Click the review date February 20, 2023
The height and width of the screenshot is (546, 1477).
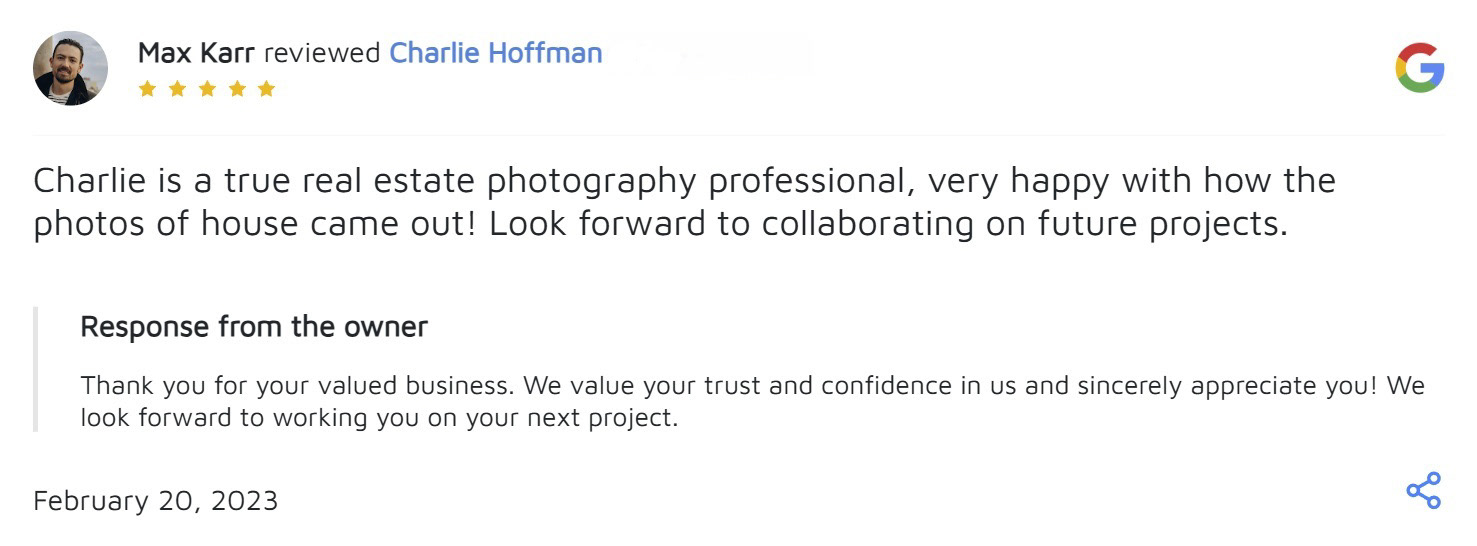[155, 500]
